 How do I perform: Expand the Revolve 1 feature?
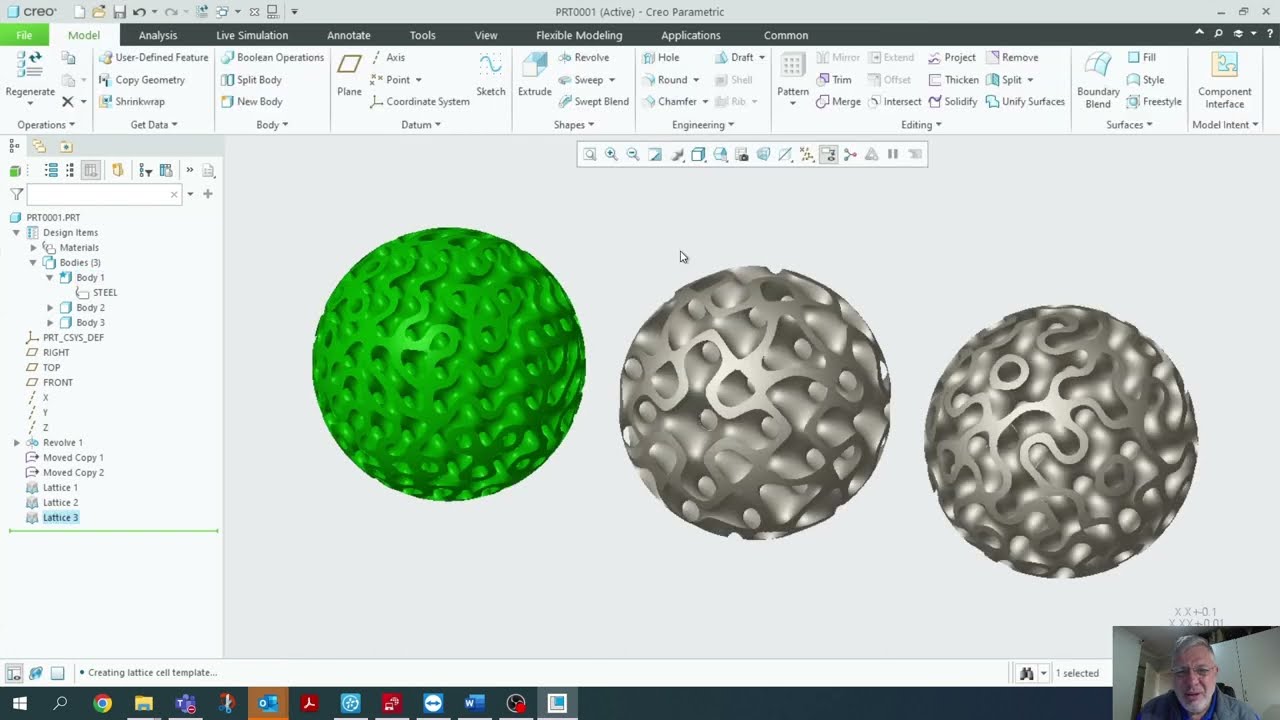16,442
